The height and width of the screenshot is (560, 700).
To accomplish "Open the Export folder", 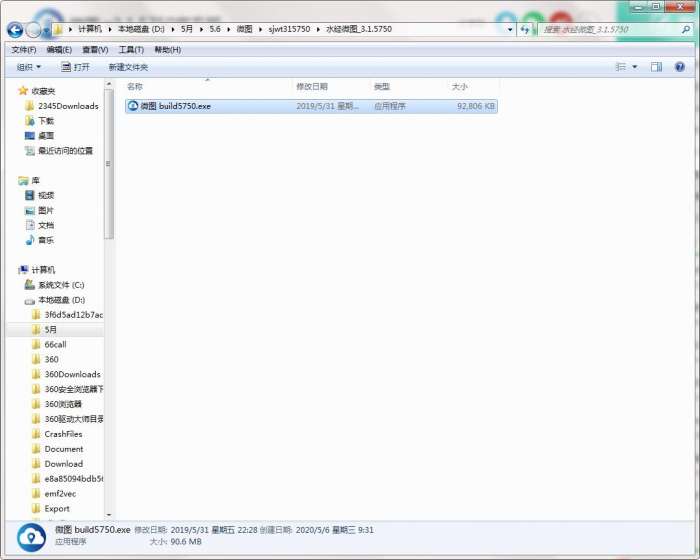I will 51,509.
